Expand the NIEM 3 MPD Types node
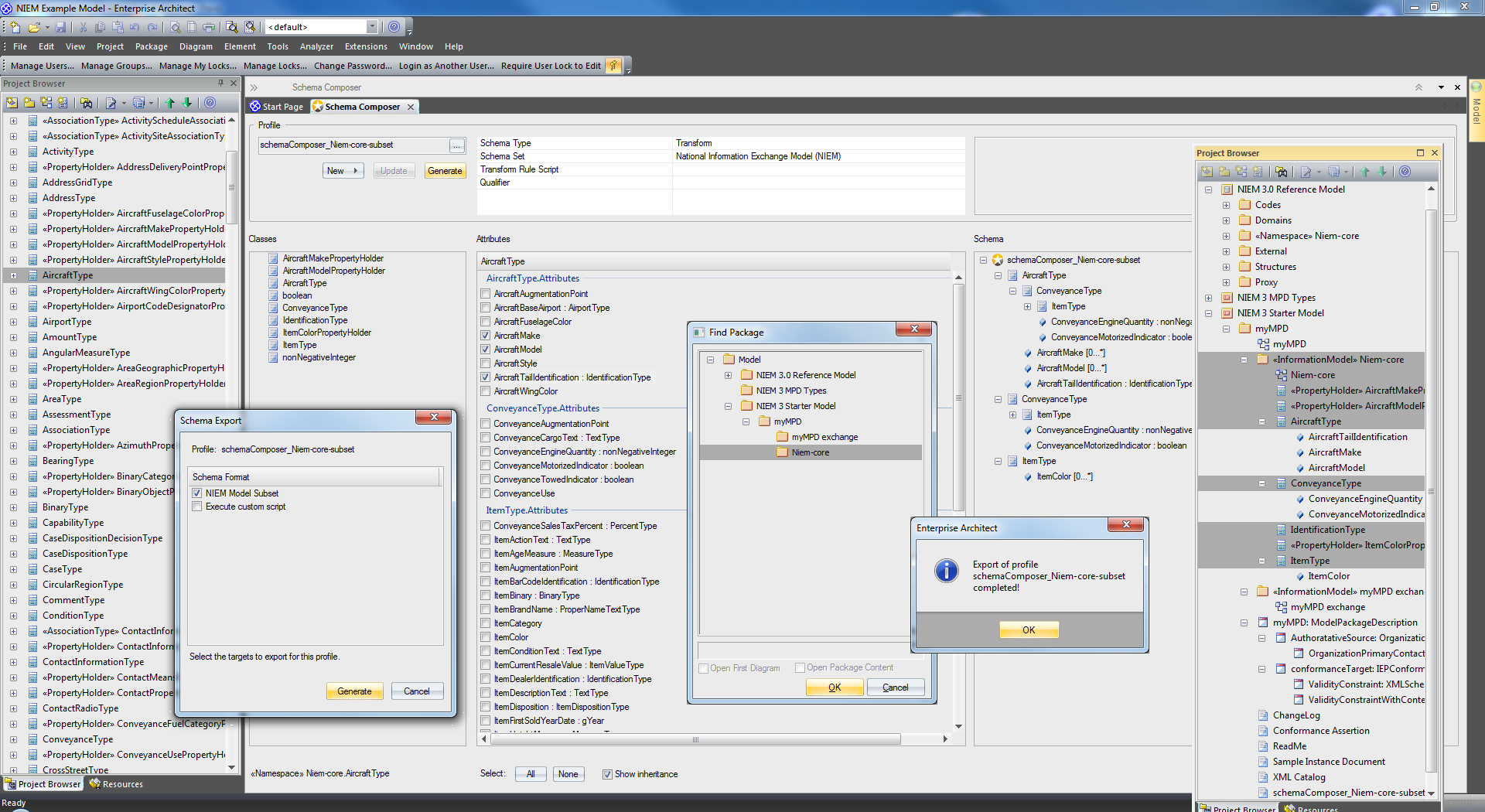 (1208, 298)
